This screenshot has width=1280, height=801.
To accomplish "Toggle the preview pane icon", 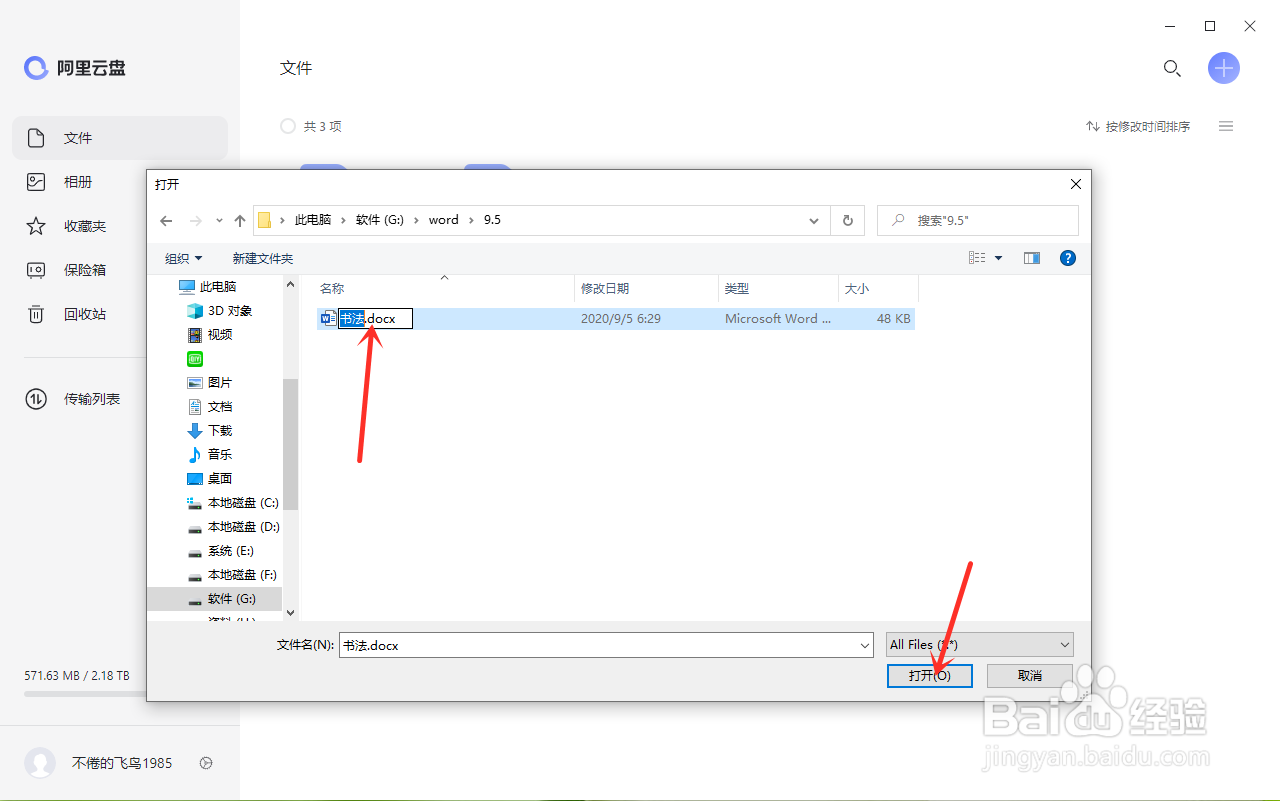I will [x=1032, y=258].
